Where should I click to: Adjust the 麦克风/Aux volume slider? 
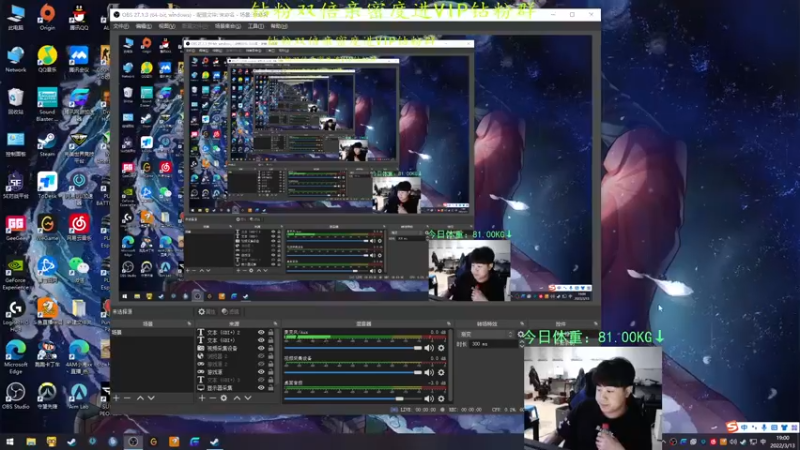[353, 348]
